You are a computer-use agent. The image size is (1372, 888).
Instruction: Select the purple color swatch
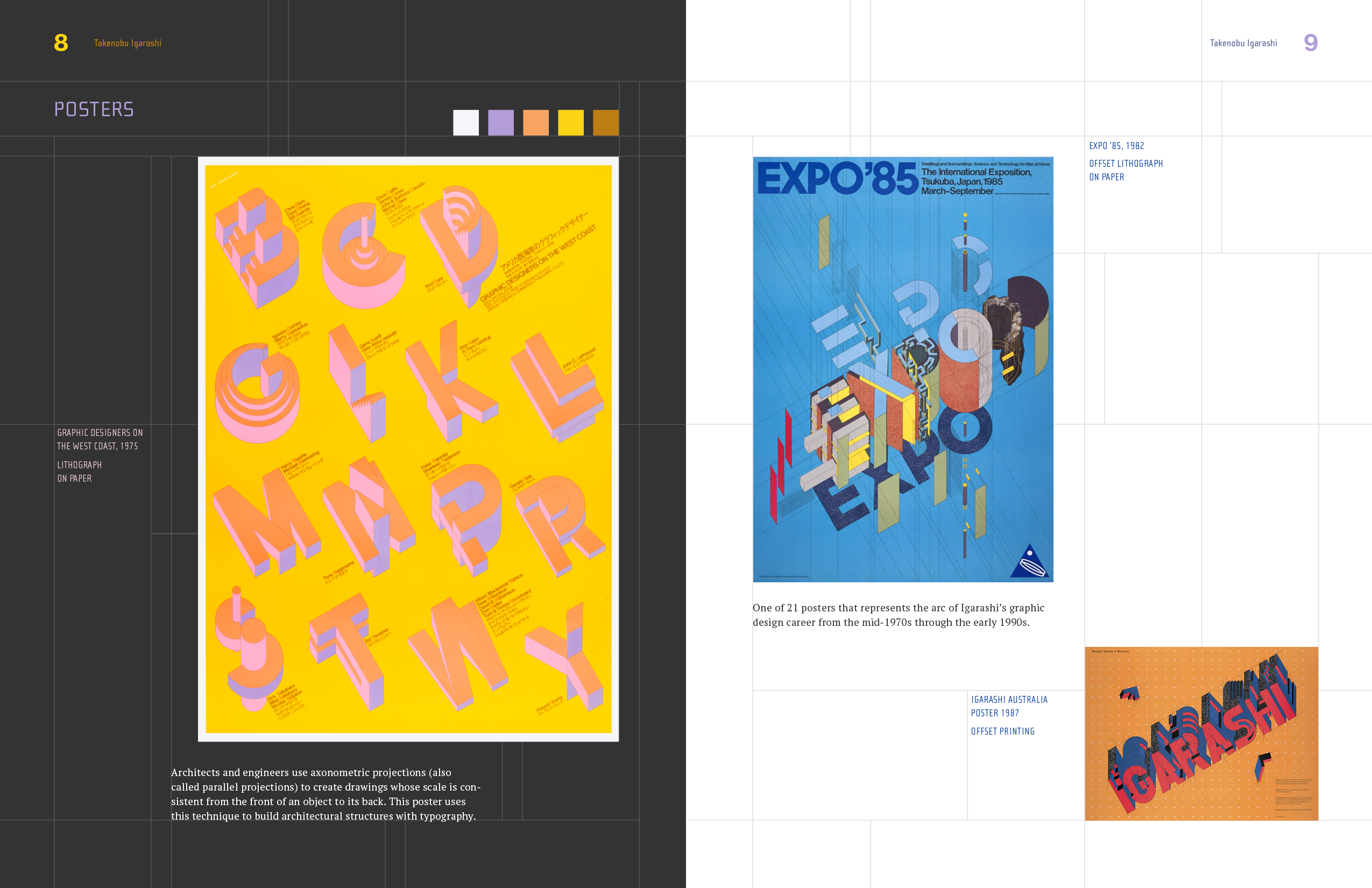pyautogui.click(x=500, y=122)
